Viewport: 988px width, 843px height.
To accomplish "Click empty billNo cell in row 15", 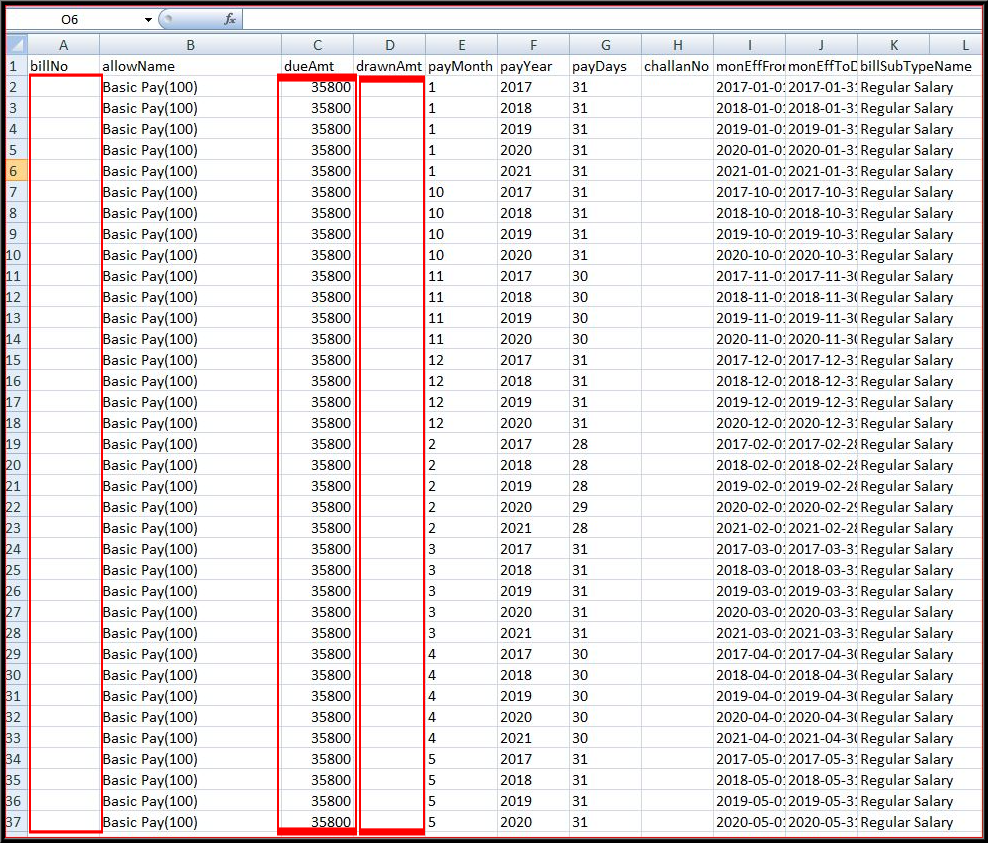I will tap(64, 360).
